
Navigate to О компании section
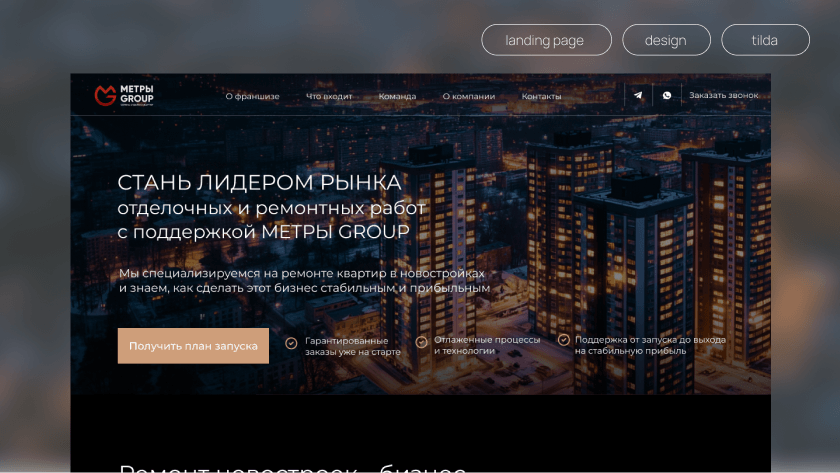coord(469,96)
